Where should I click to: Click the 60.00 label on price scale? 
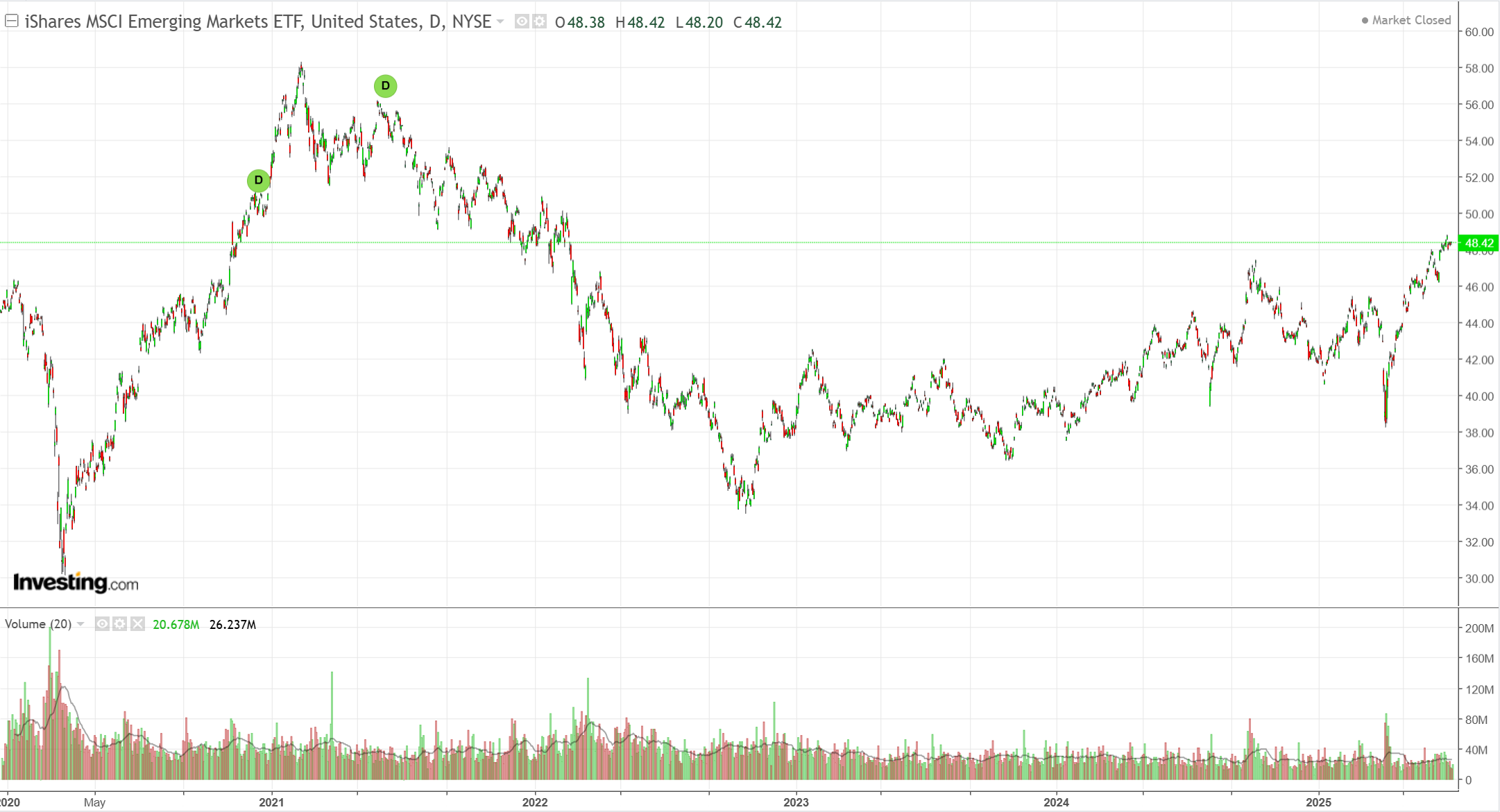pyautogui.click(x=1479, y=32)
